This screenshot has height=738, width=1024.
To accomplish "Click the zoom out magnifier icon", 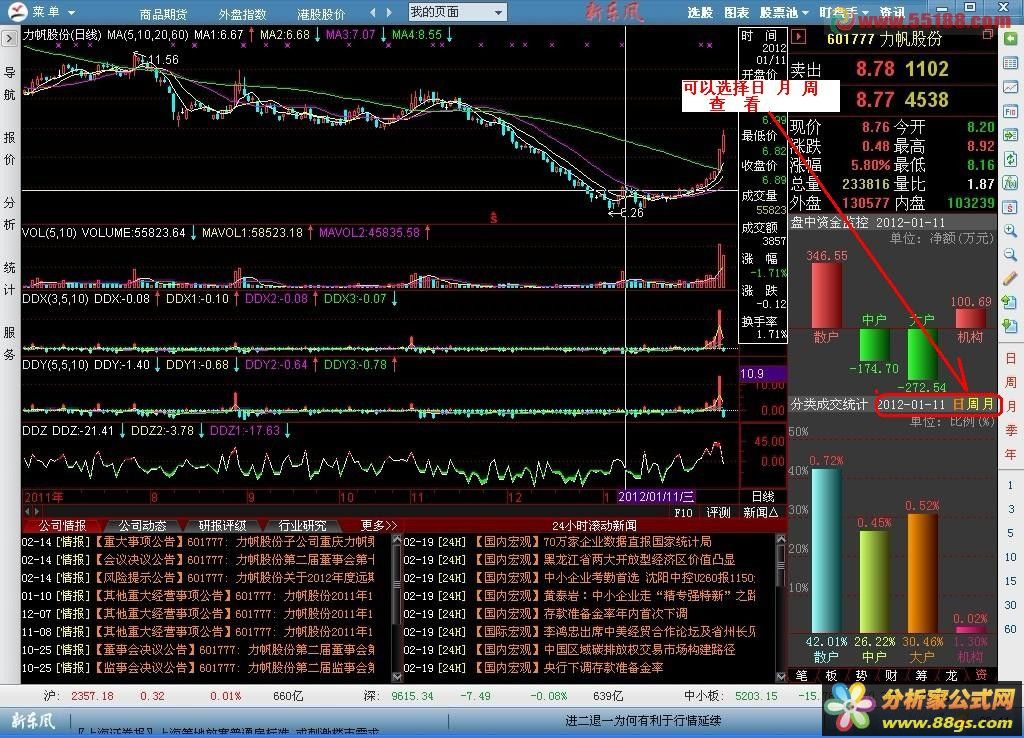I will point(1010,255).
